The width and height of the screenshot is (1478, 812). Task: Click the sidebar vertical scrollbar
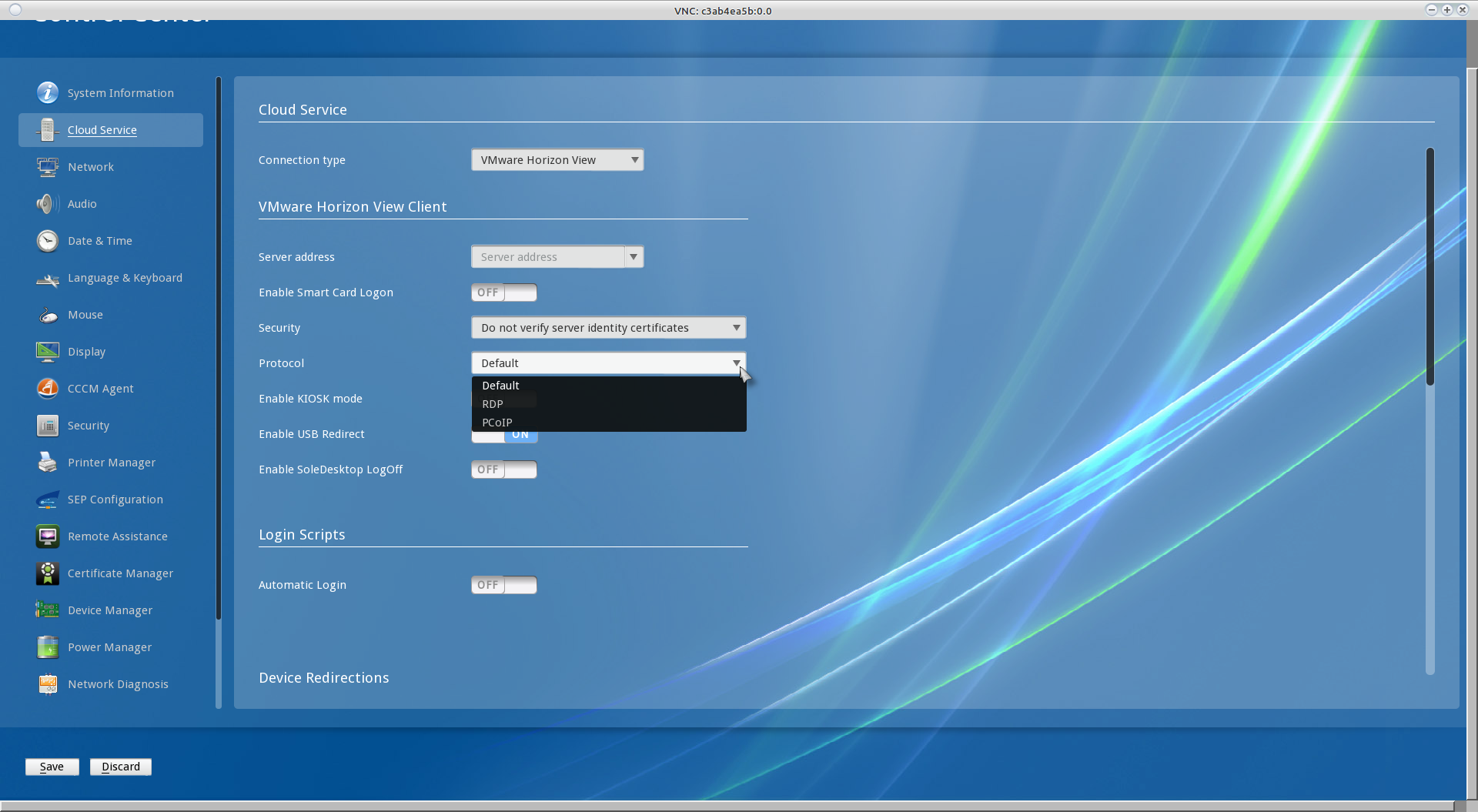(x=219, y=348)
